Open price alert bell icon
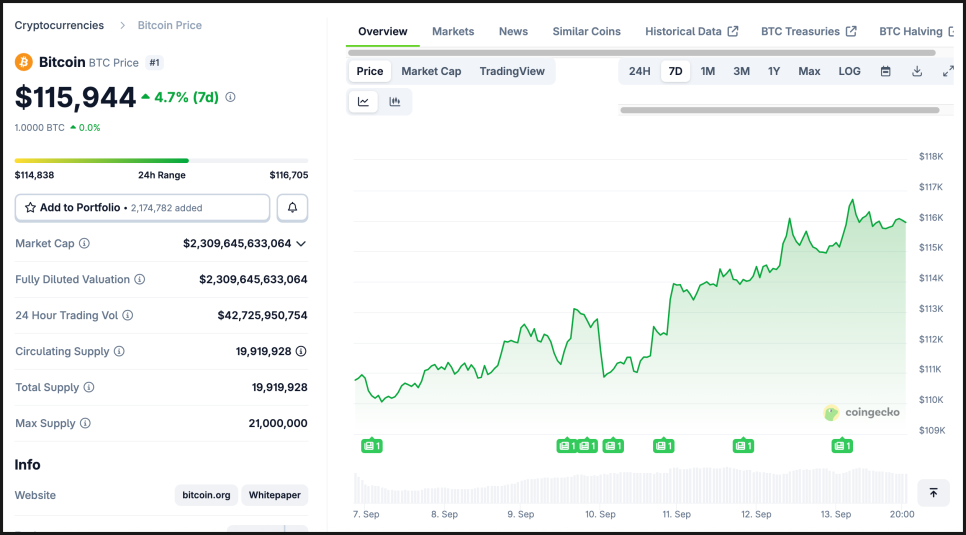The image size is (966, 535). (292, 208)
